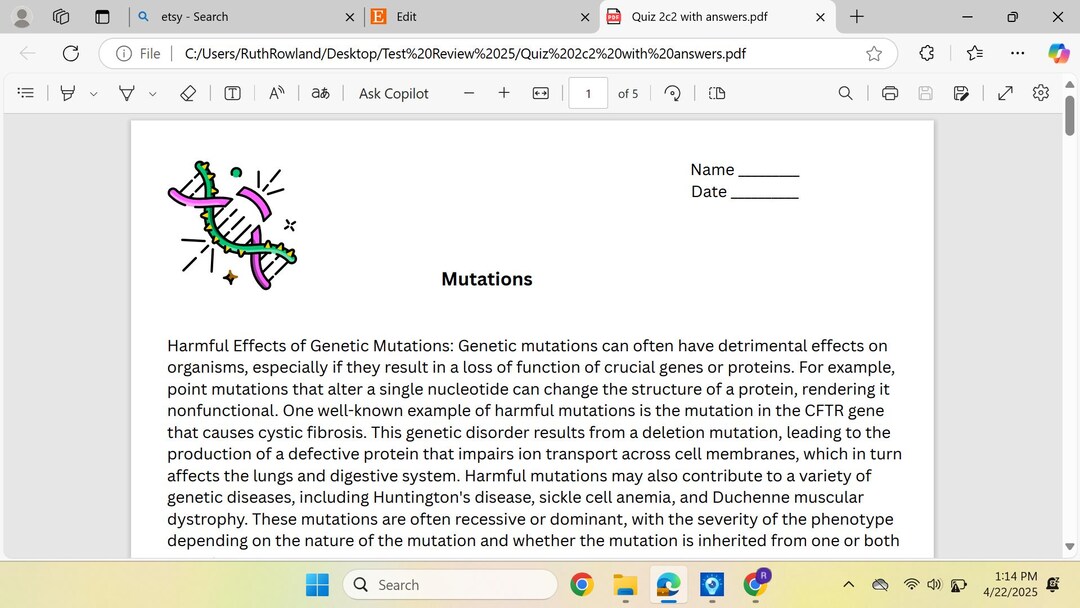
Task: Click the Ask Copilot button
Action: (392, 93)
